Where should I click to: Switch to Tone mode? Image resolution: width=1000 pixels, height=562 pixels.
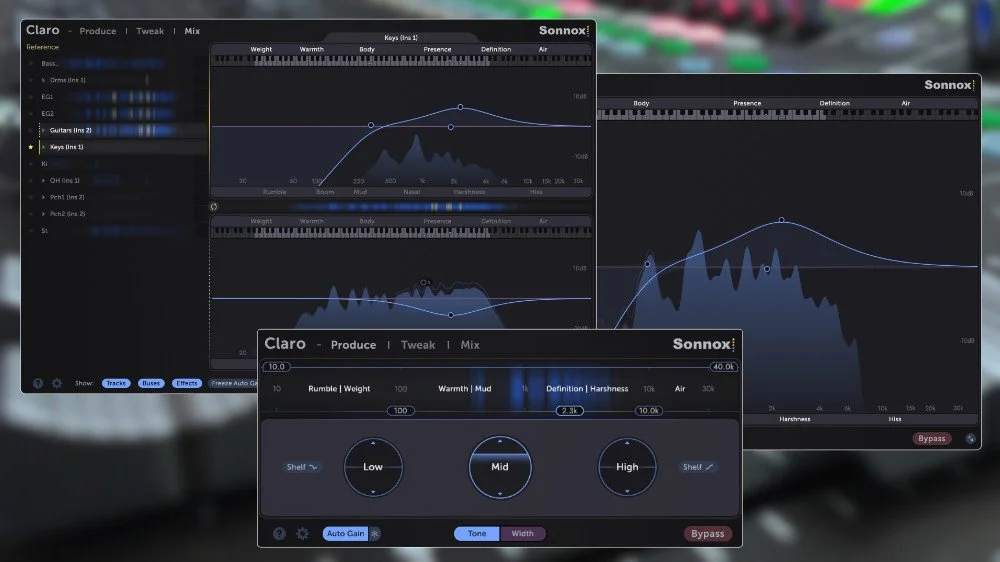click(477, 533)
